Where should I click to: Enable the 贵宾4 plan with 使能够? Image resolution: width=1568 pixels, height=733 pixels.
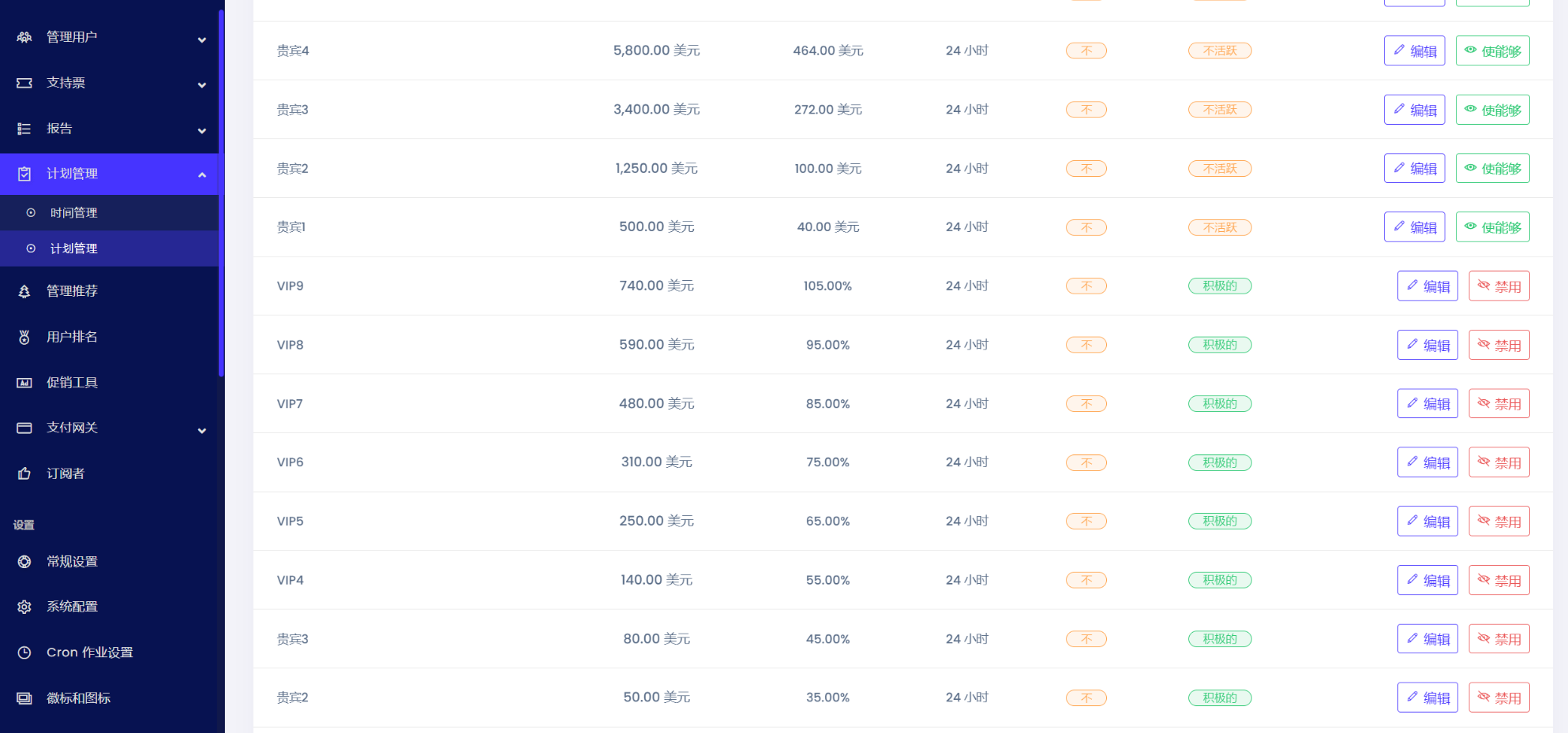click(x=1492, y=50)
